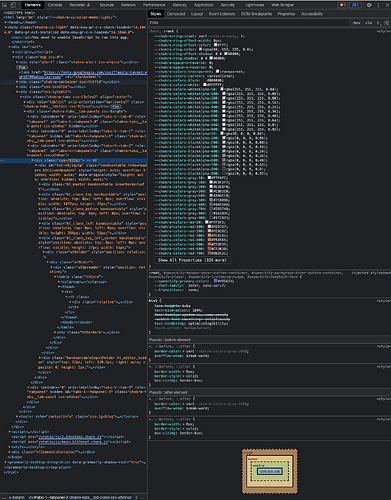Focus the styles Filter input field
This screenshot has width=391, height=500.
pos(247,23)
